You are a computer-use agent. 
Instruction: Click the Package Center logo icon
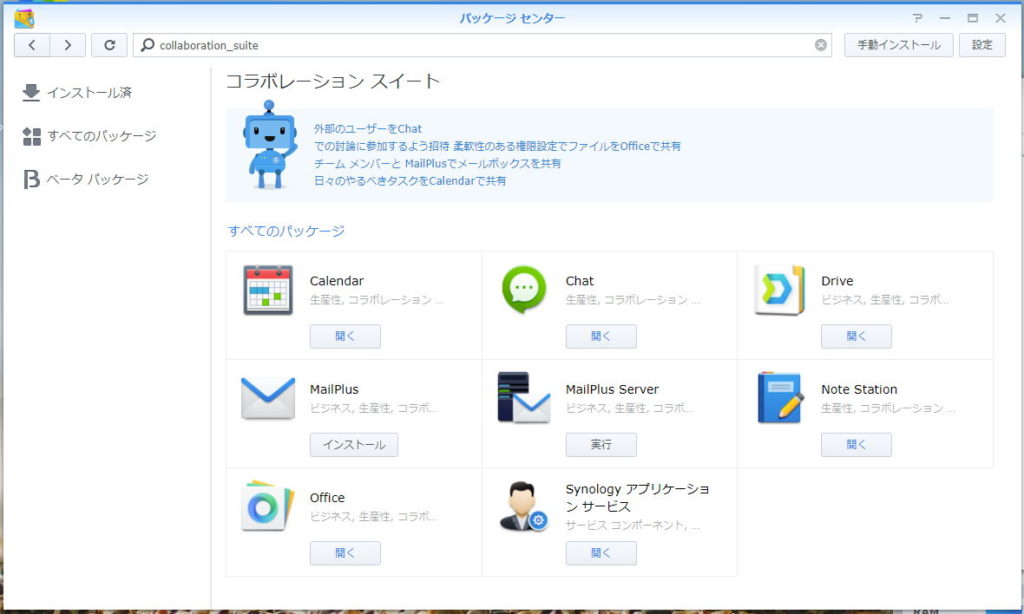click(24, 18)
